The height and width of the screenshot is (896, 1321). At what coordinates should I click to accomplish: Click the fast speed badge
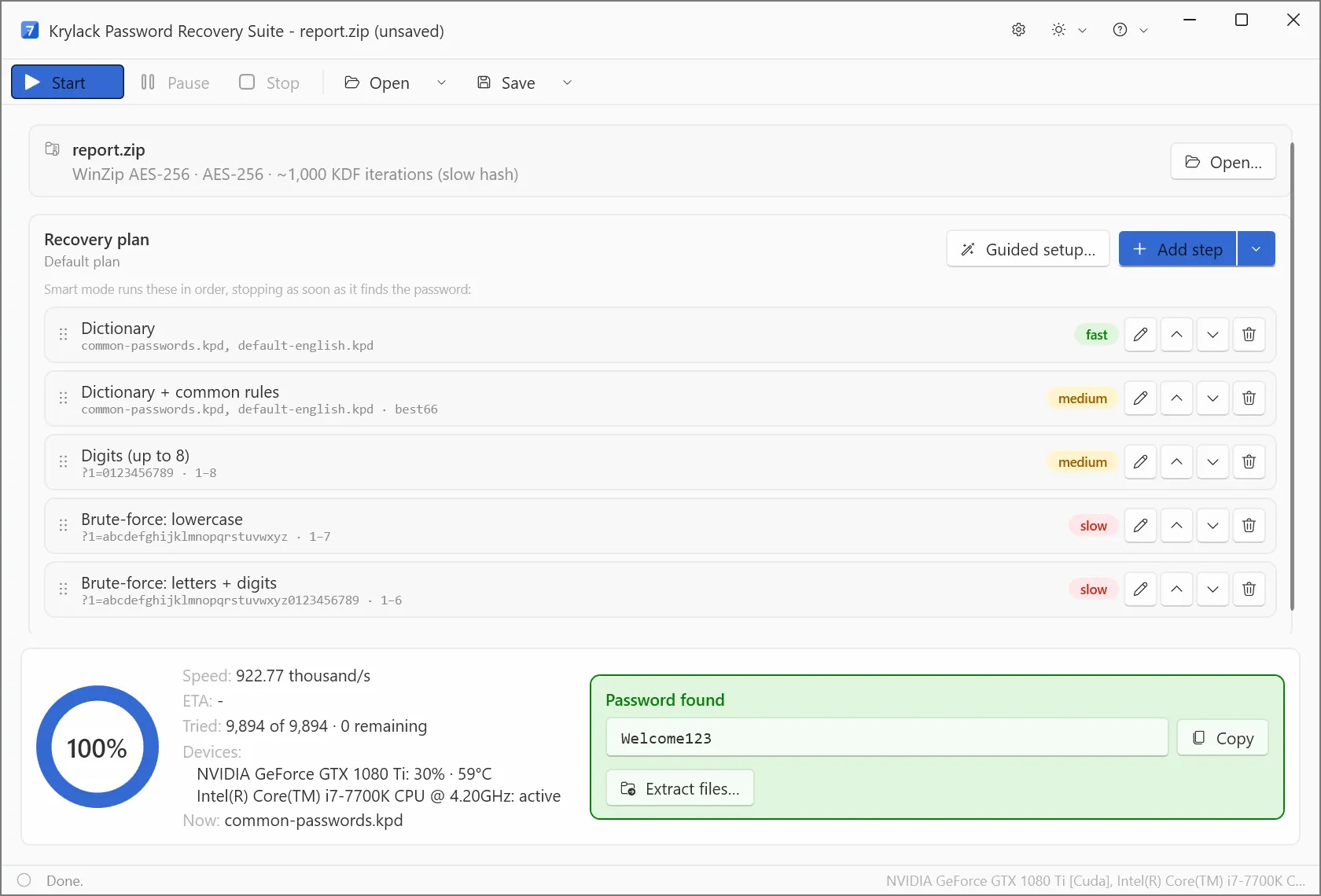tap(1096, 335)
